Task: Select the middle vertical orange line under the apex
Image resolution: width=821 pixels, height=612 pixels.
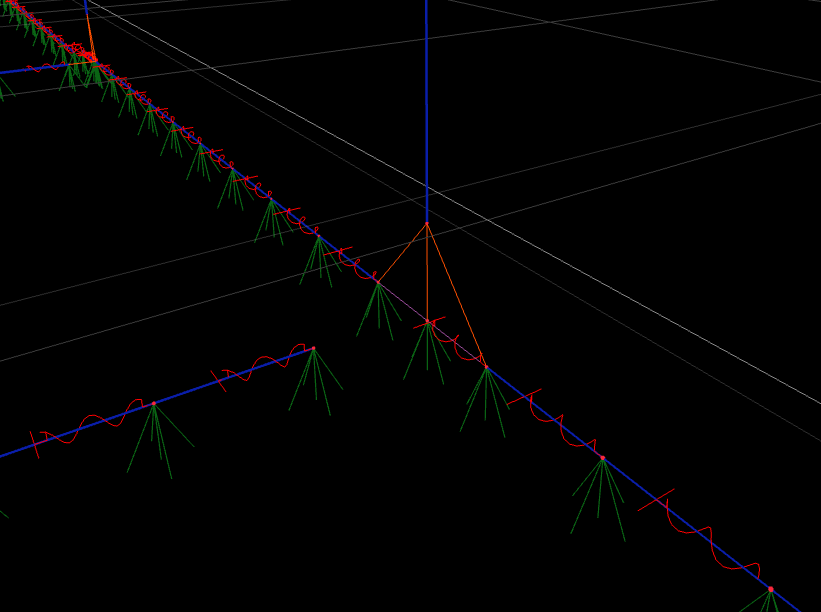Action: click(427, 272)
